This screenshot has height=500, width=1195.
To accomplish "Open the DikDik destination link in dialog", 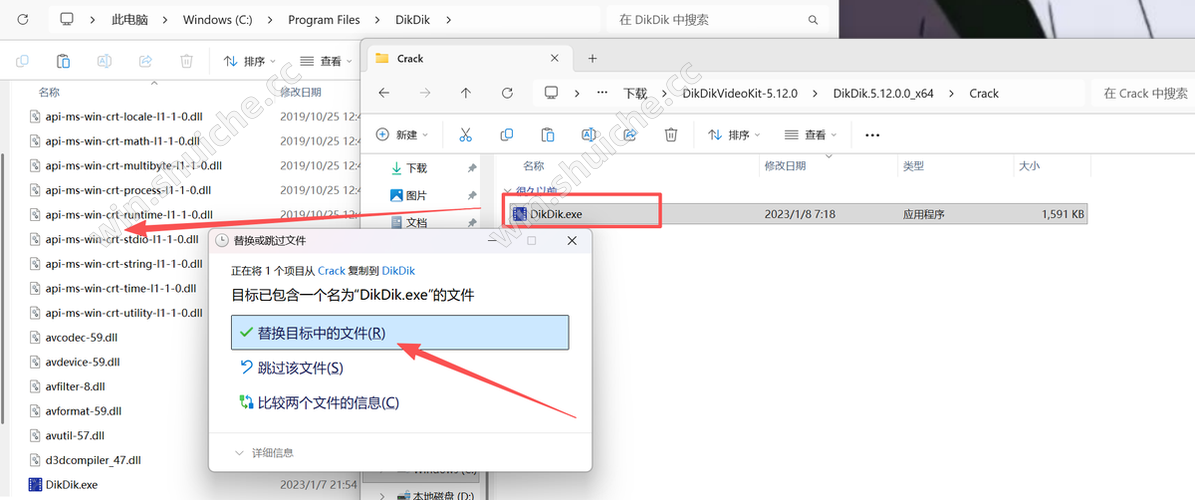I will click(x=399, y=271).
